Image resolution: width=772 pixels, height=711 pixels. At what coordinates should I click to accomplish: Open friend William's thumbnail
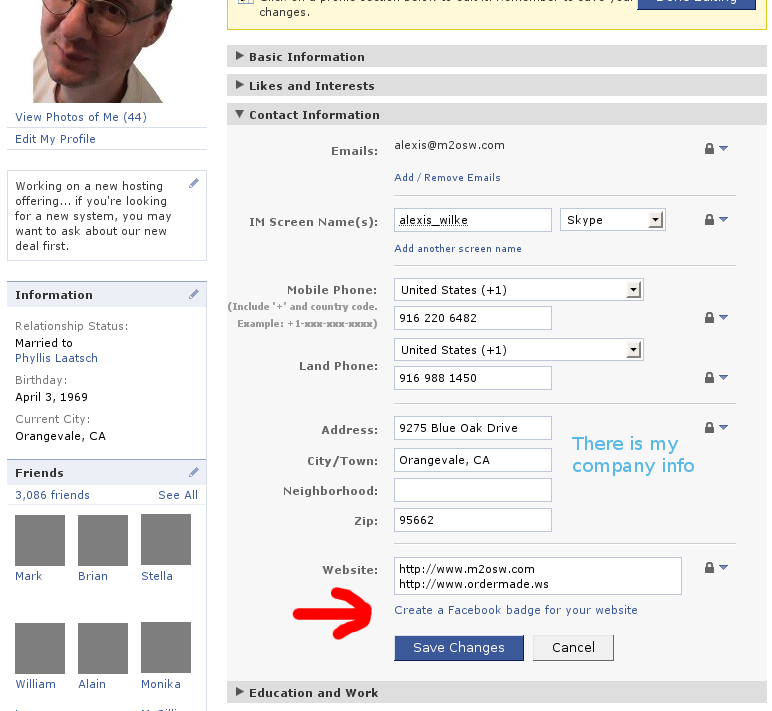pos(40,648)
